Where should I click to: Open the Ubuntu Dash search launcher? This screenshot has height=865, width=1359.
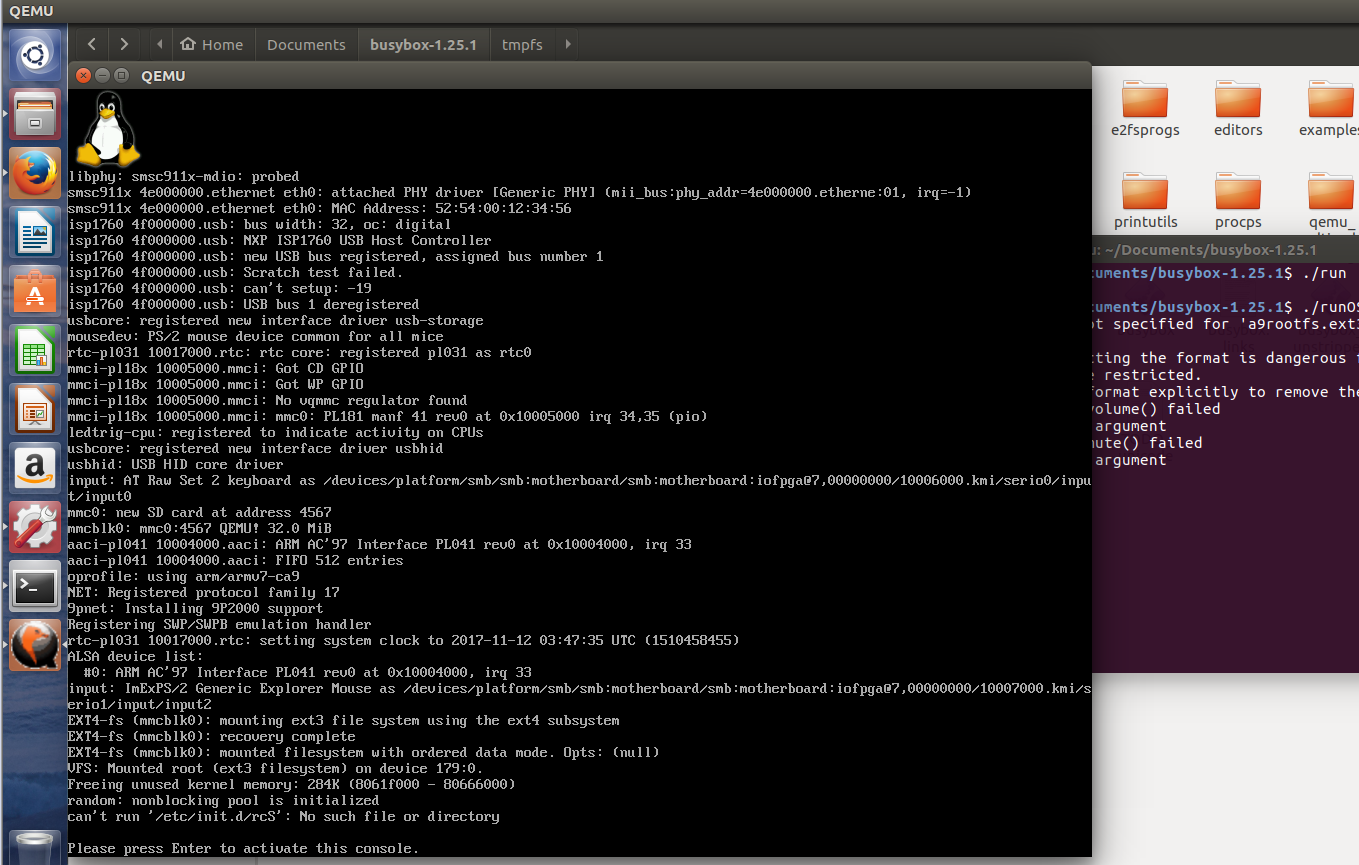[36, 56]
